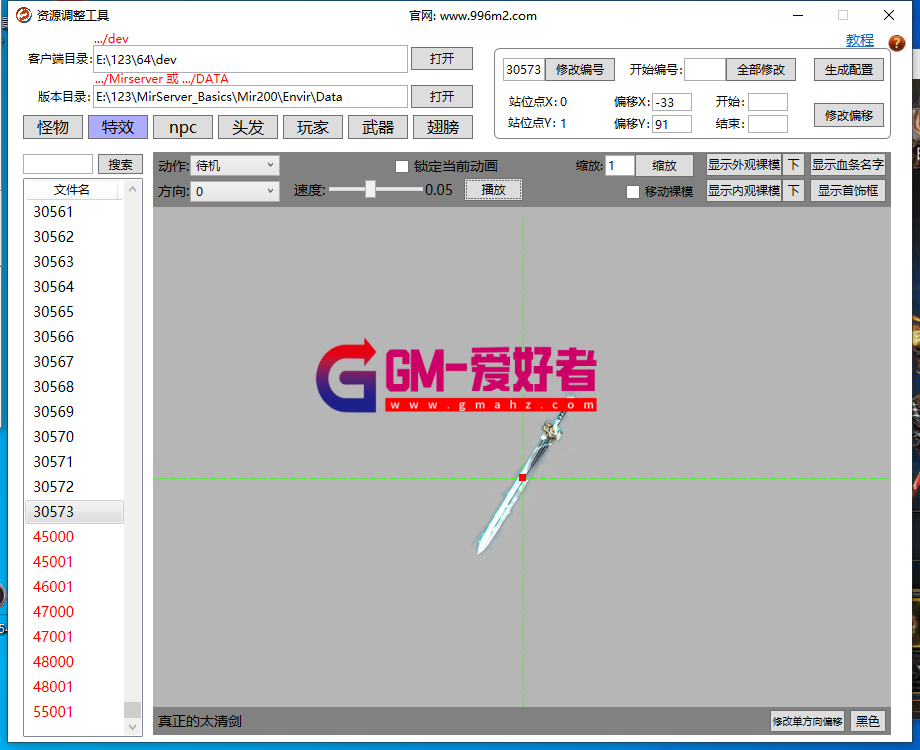Click the 修改单方向偏移 button
Image resolution: width=920 pixels, height=750 pixels.
[x=807, y=721]
